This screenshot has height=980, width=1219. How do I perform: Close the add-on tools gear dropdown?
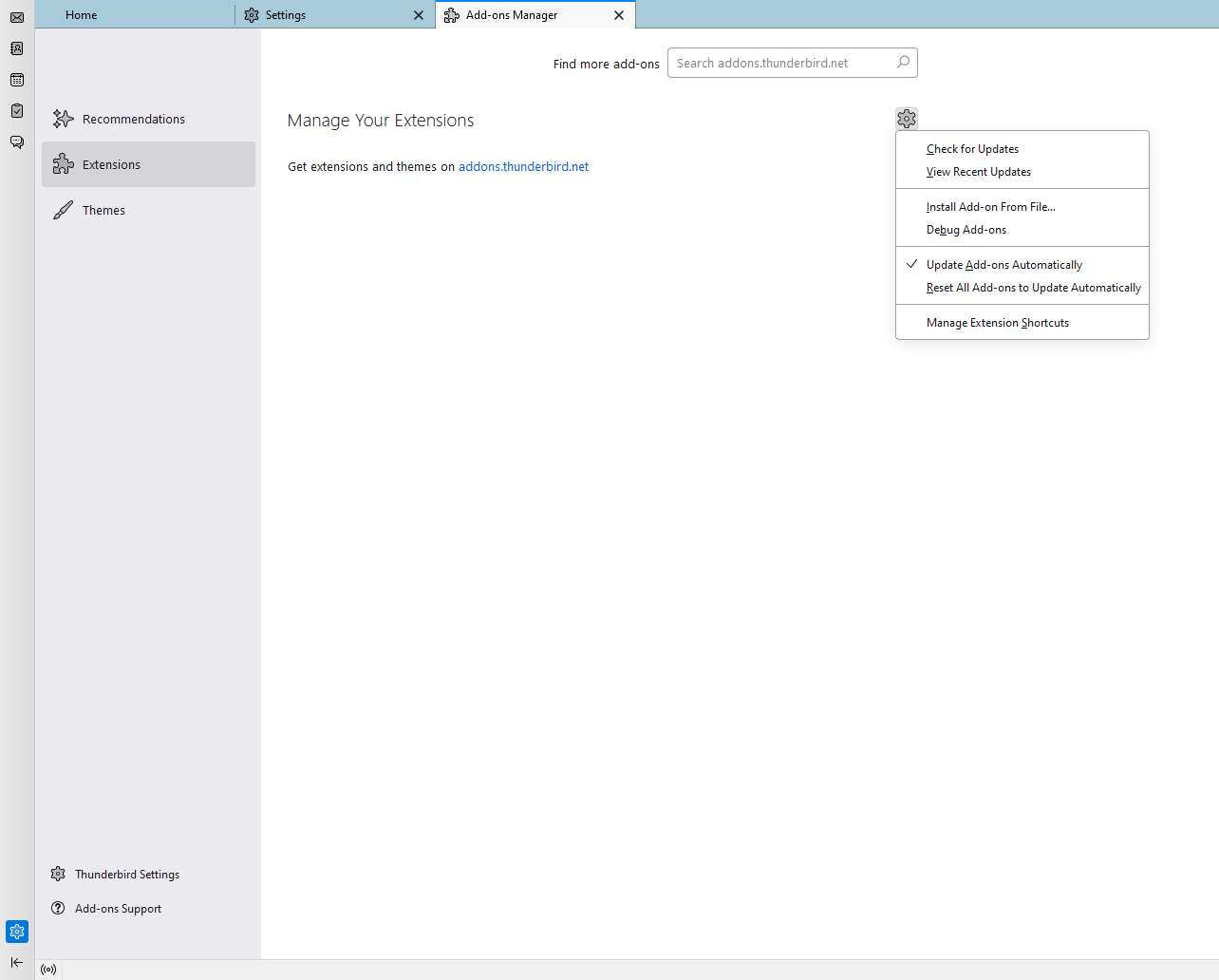pyautogui.click(x=907, y=119)
